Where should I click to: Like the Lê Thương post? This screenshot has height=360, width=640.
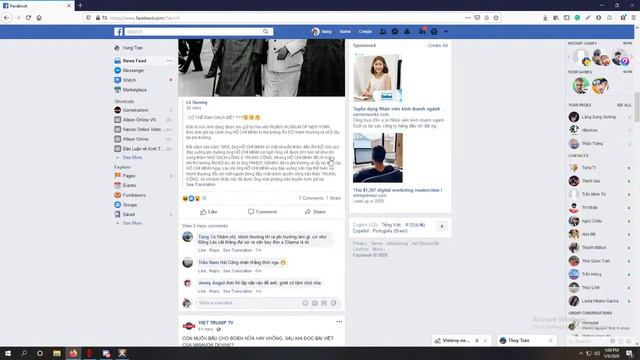coord(209,212)
